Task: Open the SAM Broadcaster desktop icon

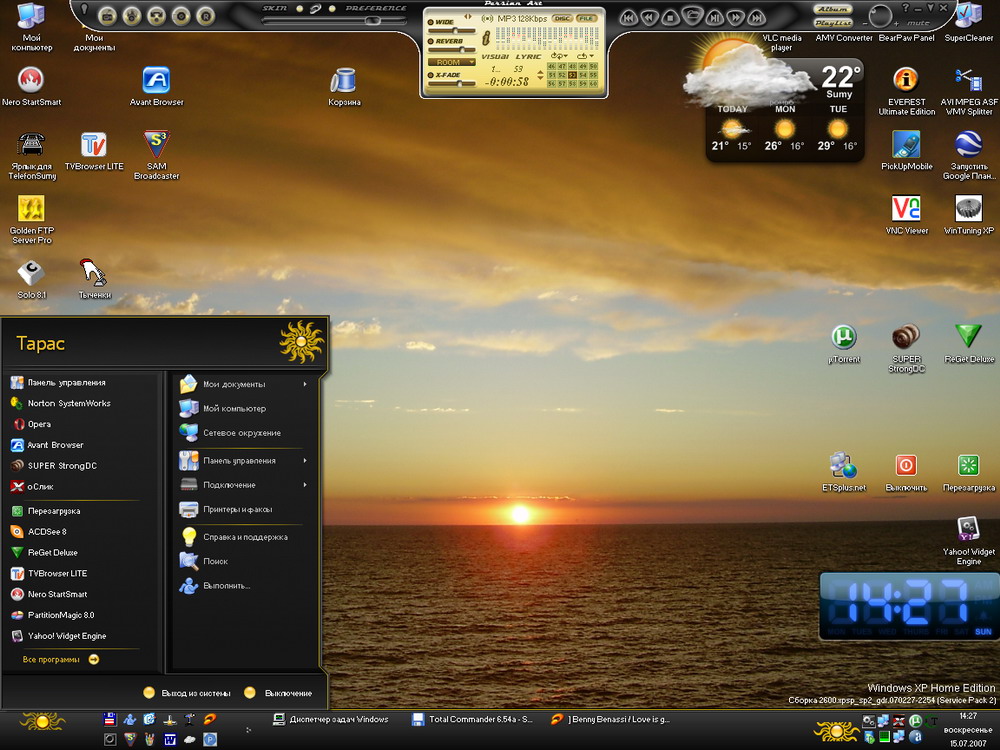Action: tap(156, 144)
